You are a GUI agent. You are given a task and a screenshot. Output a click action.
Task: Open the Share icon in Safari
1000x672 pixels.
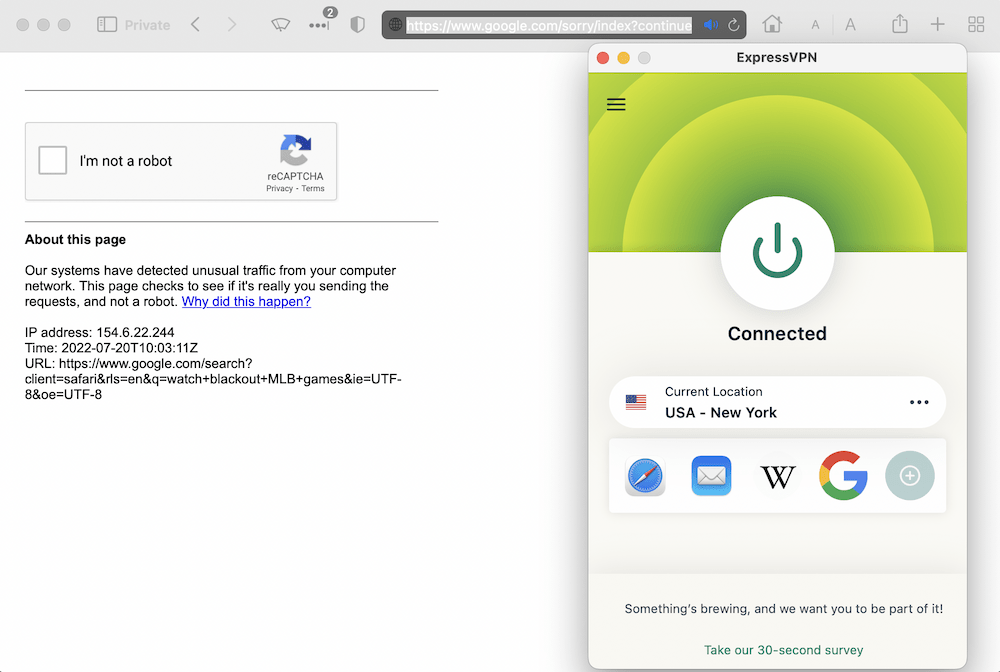point(900,24)
